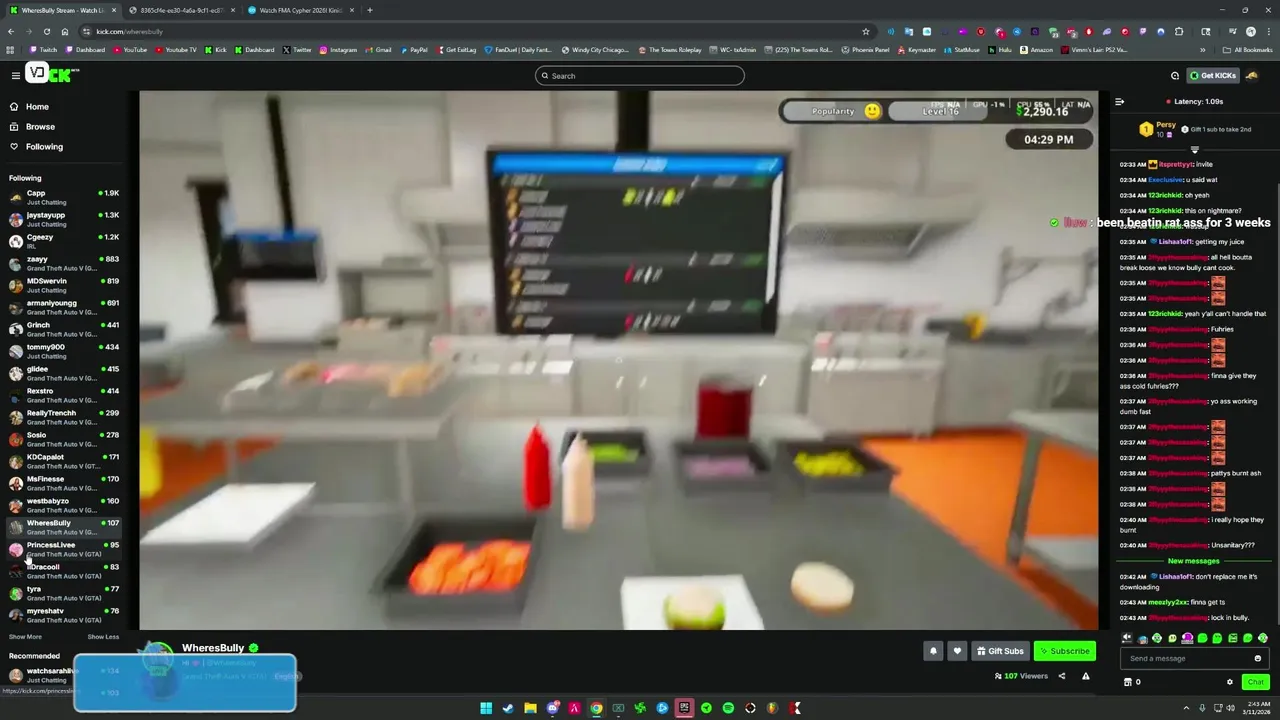Toggle the Kick sidebar hamburger menu
Viewport: 1280px width, 720px height.
tap(15, 76)
